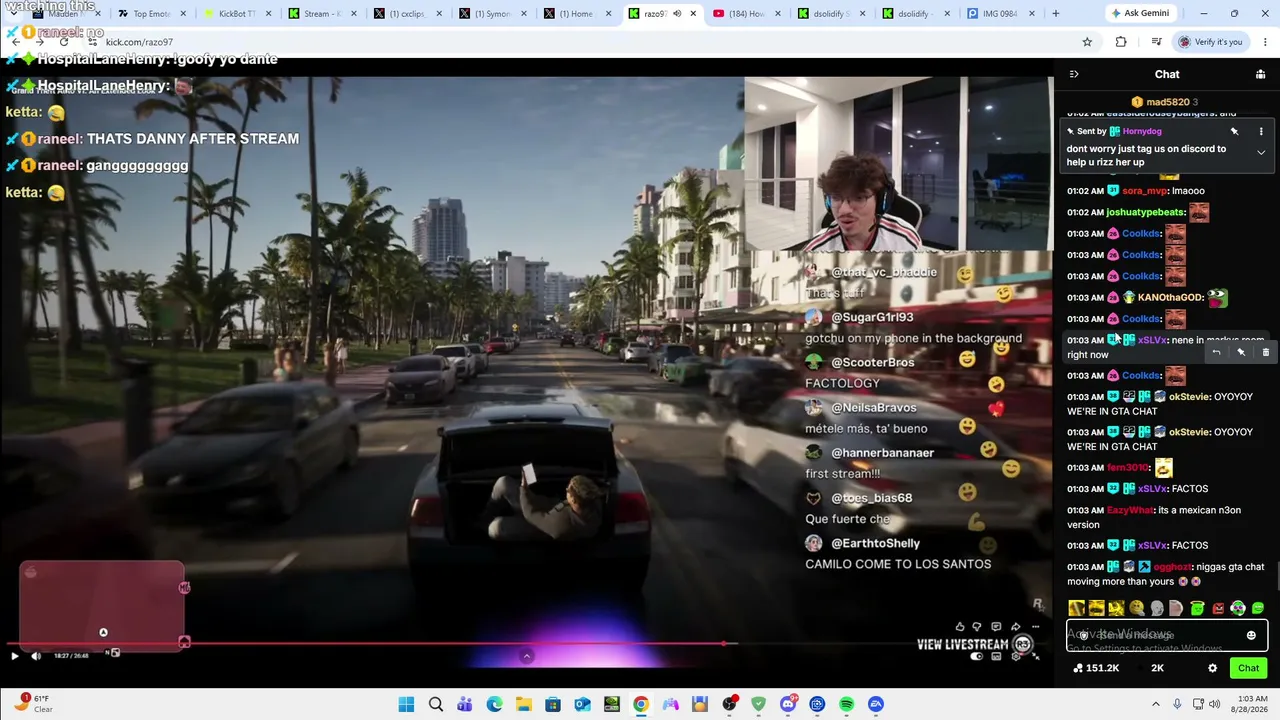This screenshot has width=1280, height=720.
Task: Show the 151.2K points balance
Action: coord(1096,668)
